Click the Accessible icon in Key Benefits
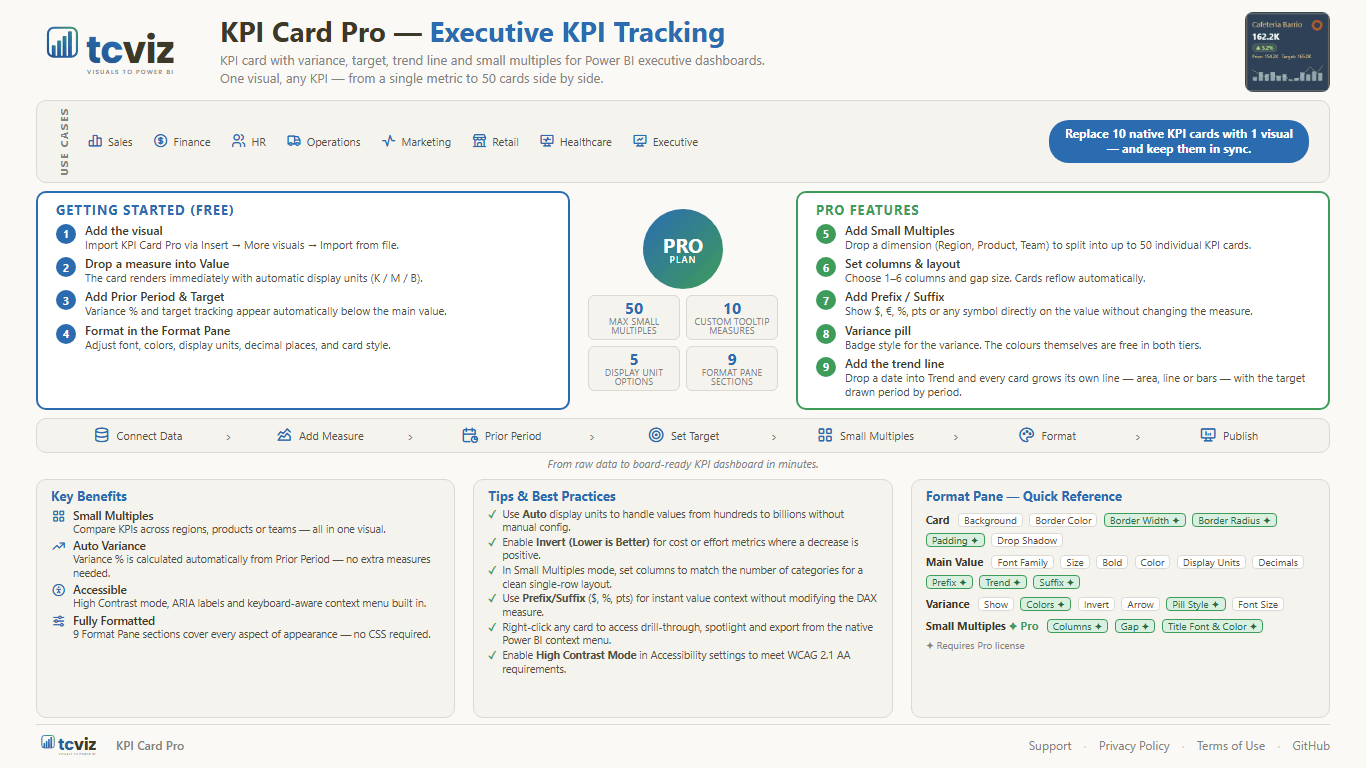Screen dimensions: 1366x768 (59, 591)
